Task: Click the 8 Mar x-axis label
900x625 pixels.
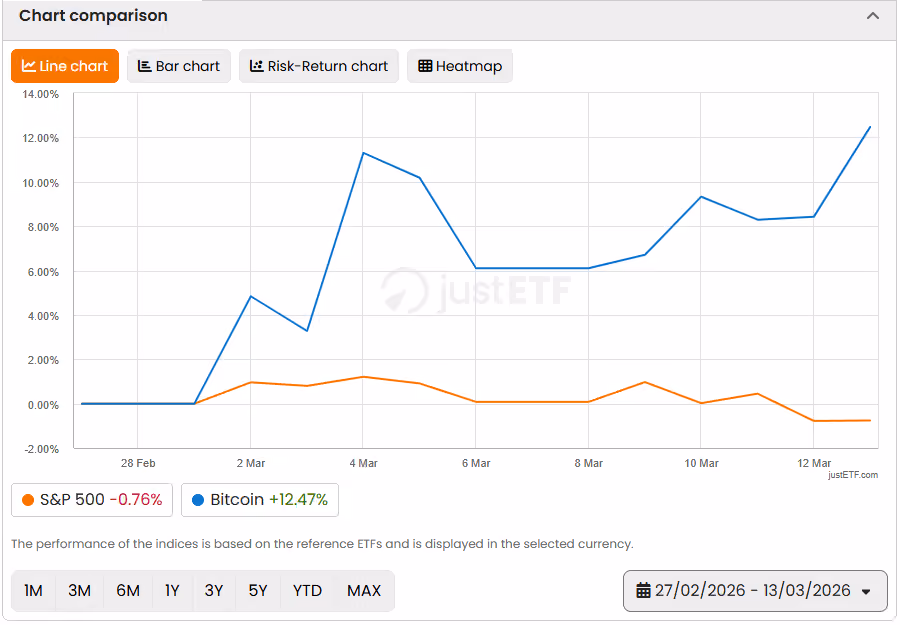Action: [x=588, y=463]
